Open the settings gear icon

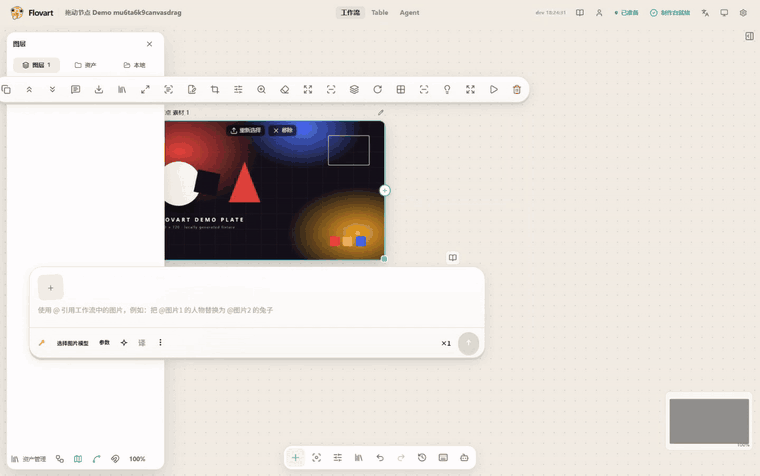point(743,13)
